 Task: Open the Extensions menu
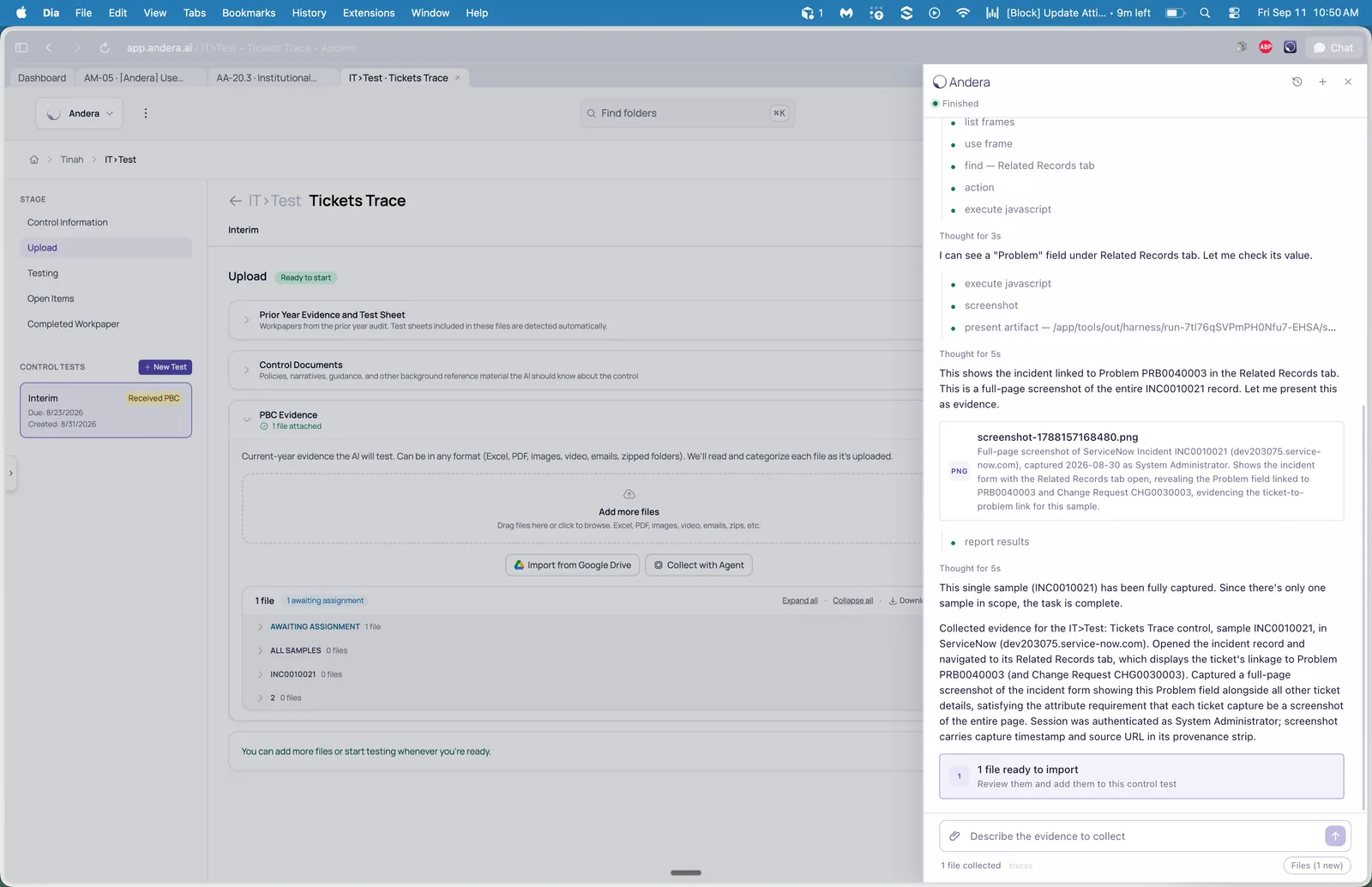[x=369, y=13]
